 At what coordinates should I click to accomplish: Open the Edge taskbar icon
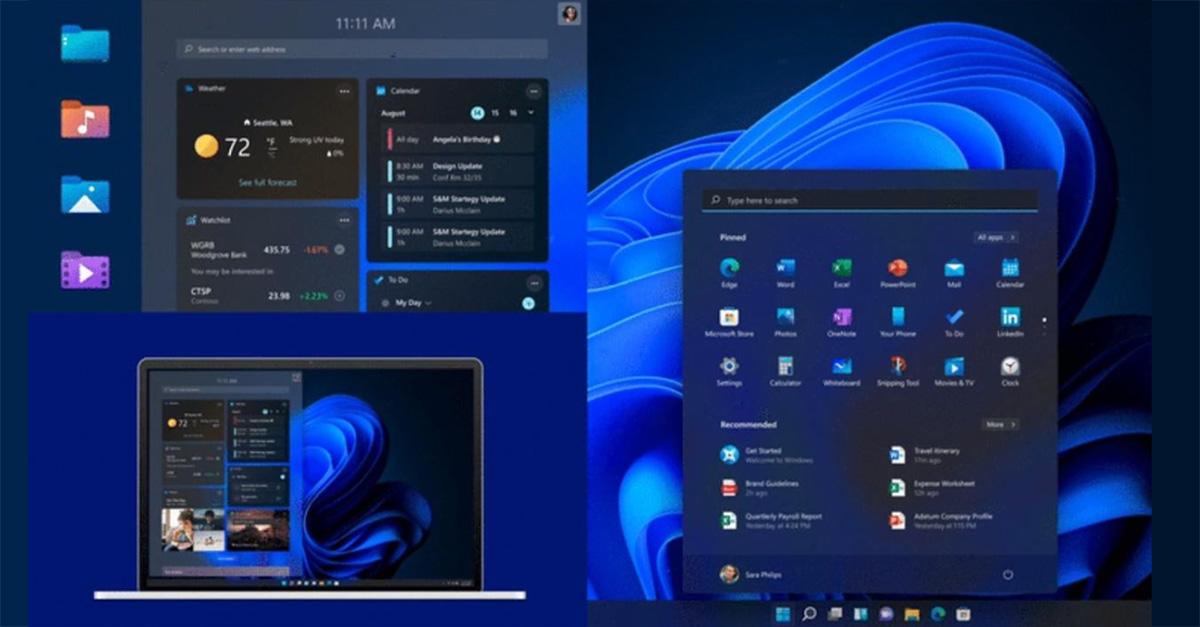[x=938, y=613]
